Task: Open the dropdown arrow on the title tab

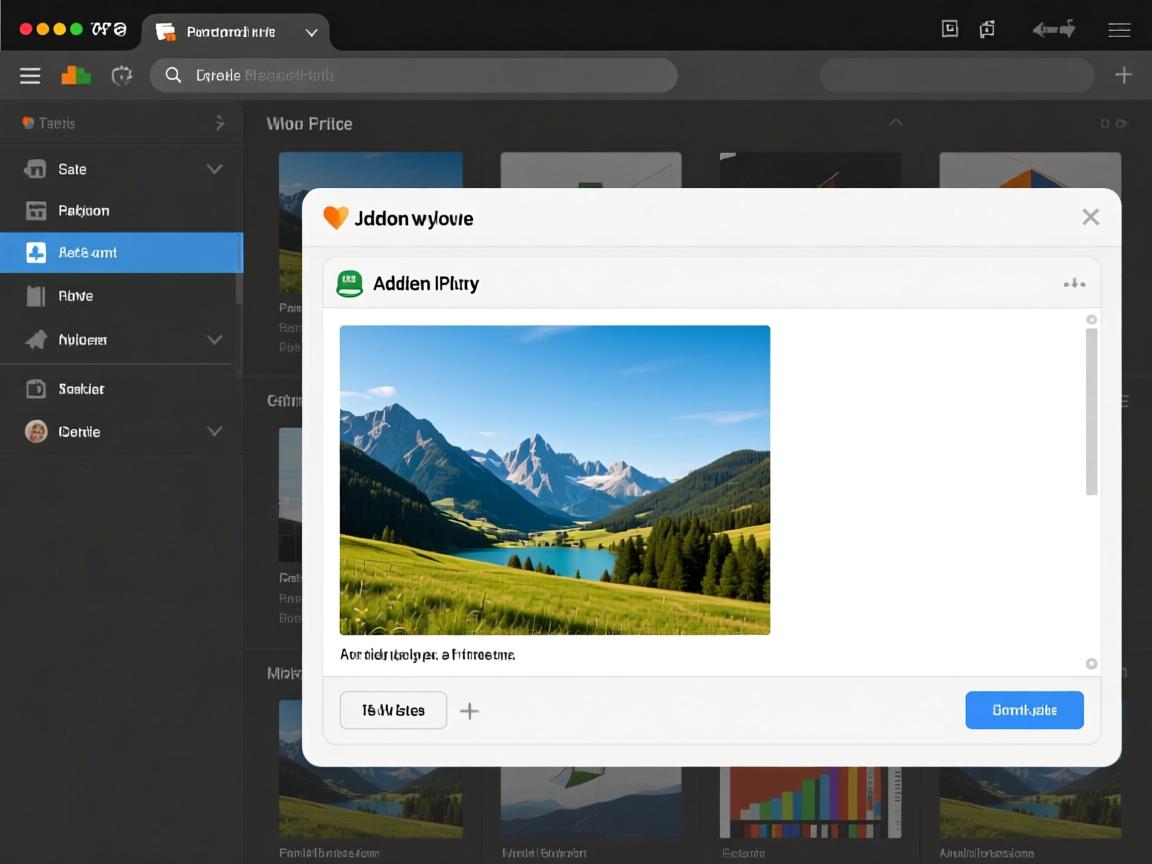Action: pos(311,33)
